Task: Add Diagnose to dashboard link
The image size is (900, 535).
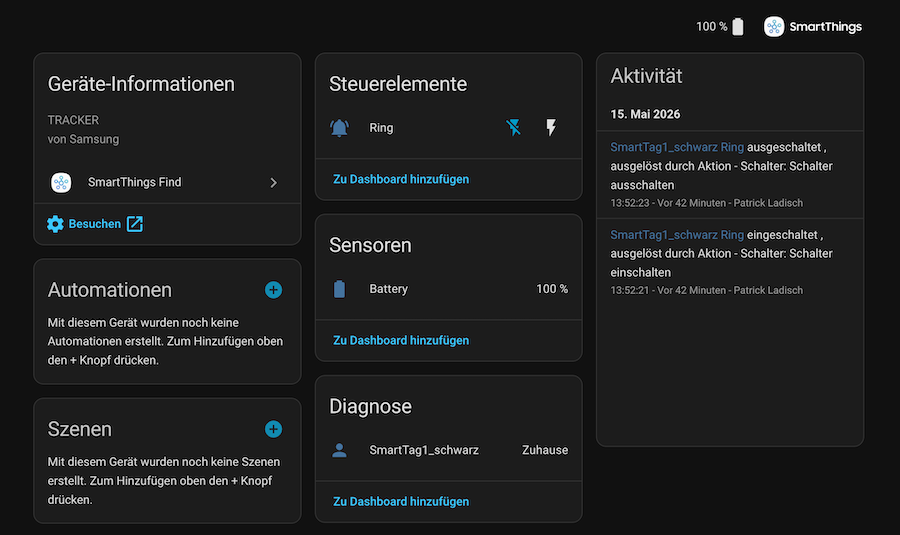Action: 401,502
